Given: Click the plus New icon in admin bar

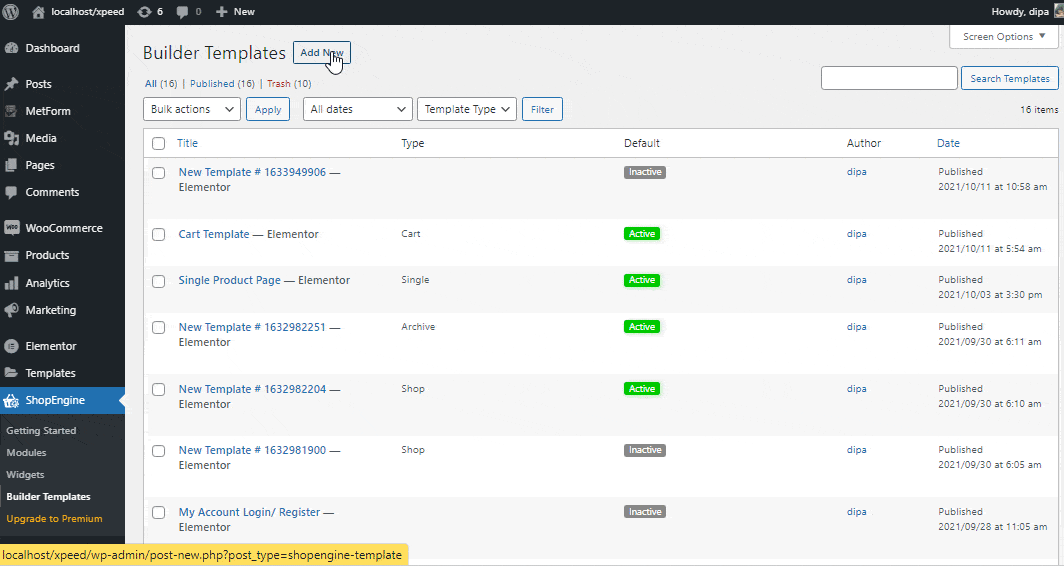Looking at the screenshot, I should [221, 12].
